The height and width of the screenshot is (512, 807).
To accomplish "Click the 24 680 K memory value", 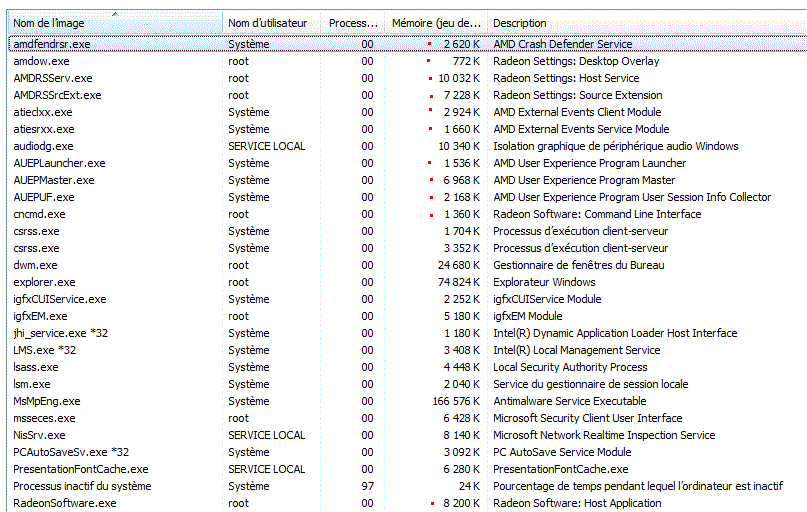I will (x=459, y=265).
